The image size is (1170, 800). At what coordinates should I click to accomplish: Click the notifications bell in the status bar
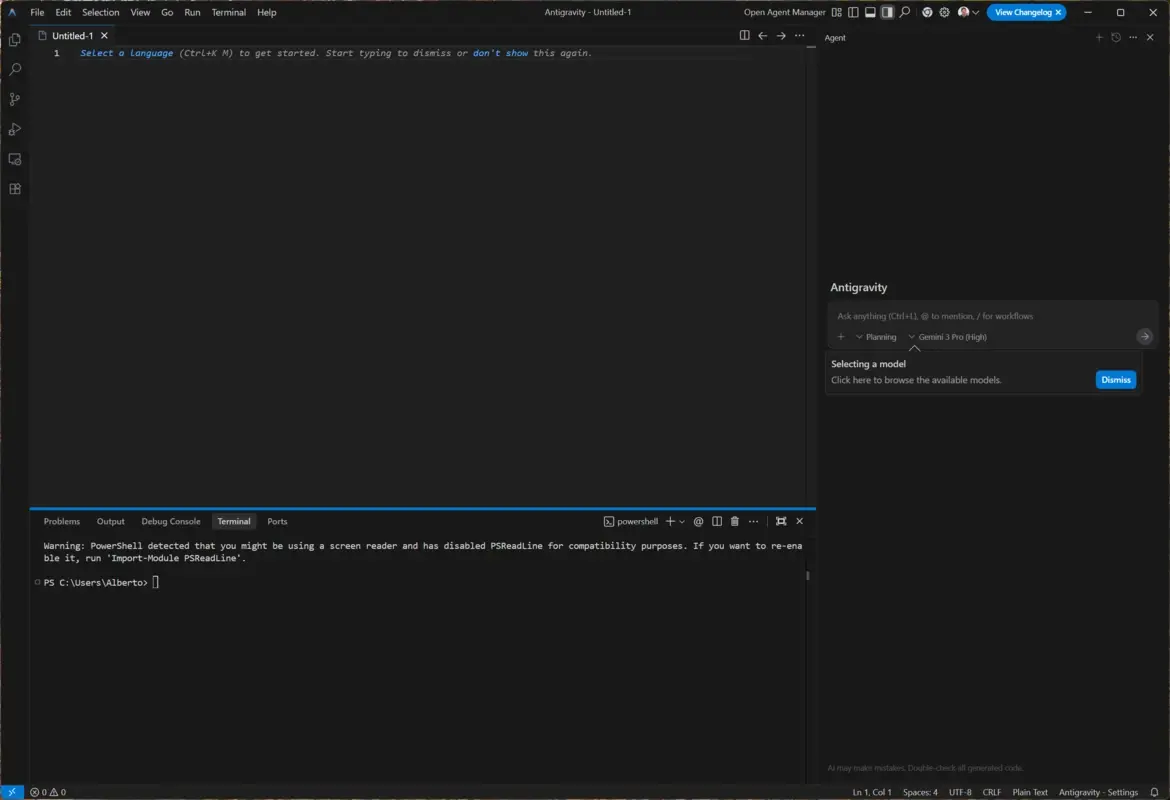(x=1155, y=791)
